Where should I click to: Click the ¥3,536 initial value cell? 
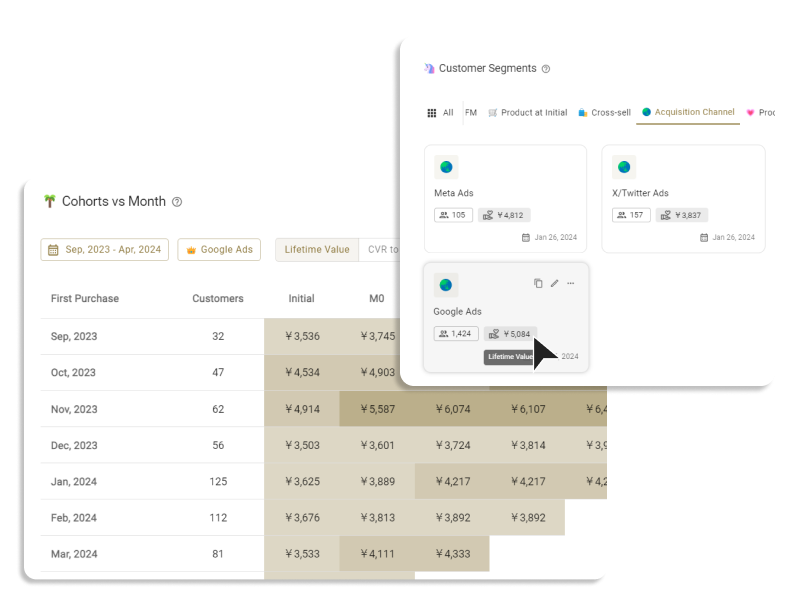302,336
